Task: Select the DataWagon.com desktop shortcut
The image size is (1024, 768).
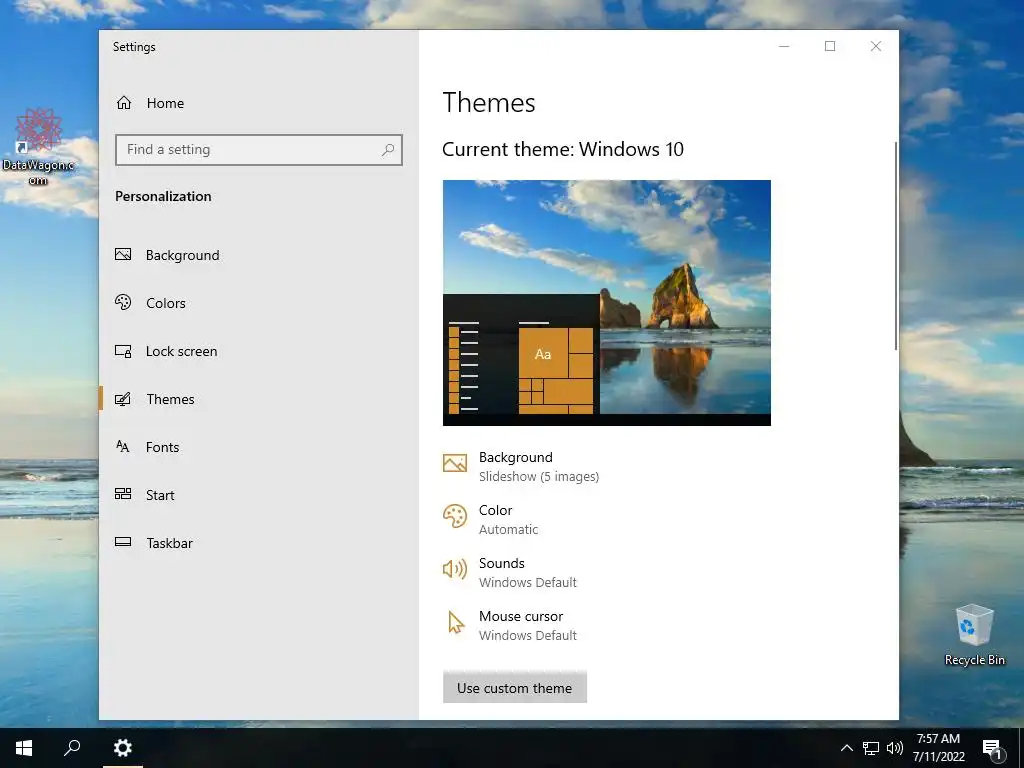Action: (38, 147)
